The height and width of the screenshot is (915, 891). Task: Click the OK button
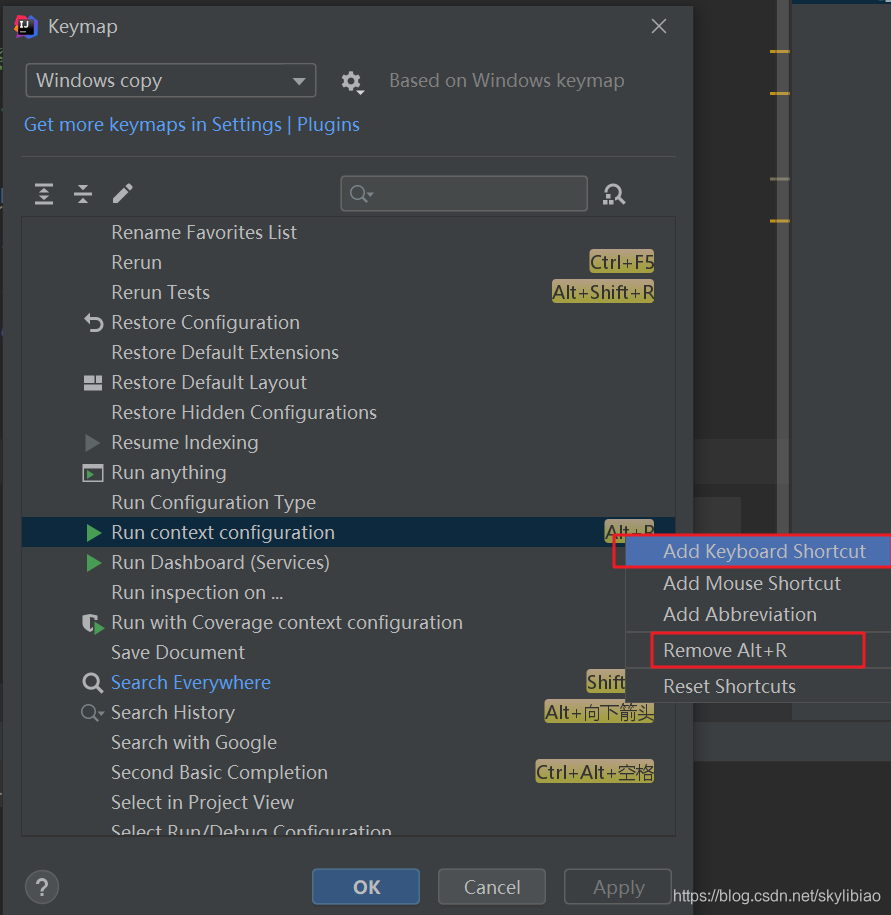click(x=366, y=887)
